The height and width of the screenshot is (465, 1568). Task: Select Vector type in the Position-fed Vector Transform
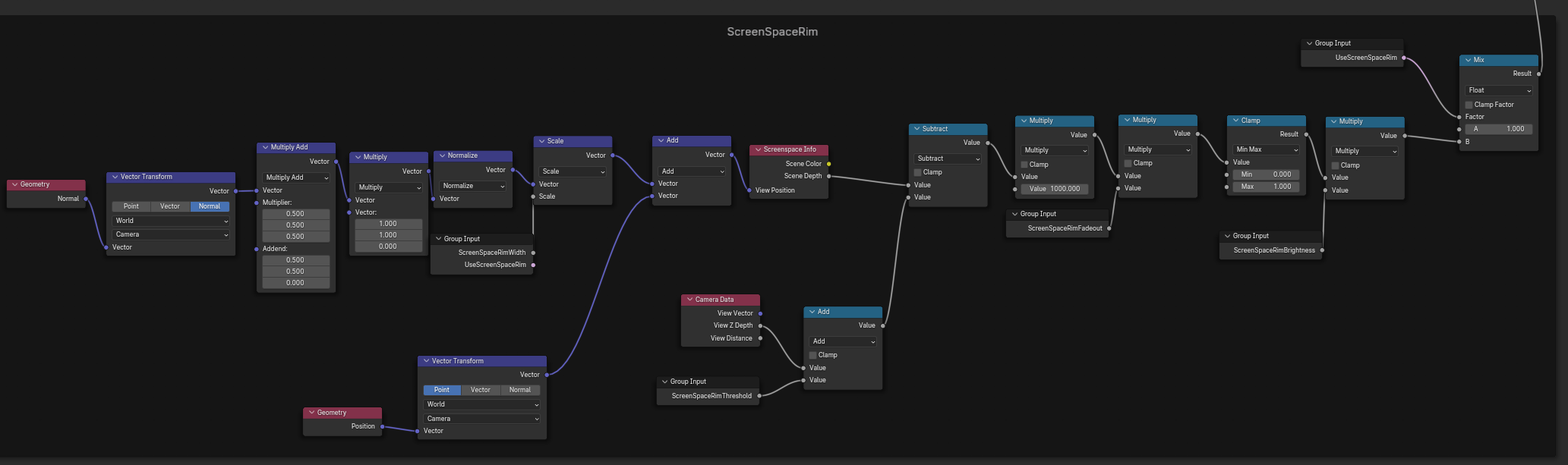click(x=481, y=390)
